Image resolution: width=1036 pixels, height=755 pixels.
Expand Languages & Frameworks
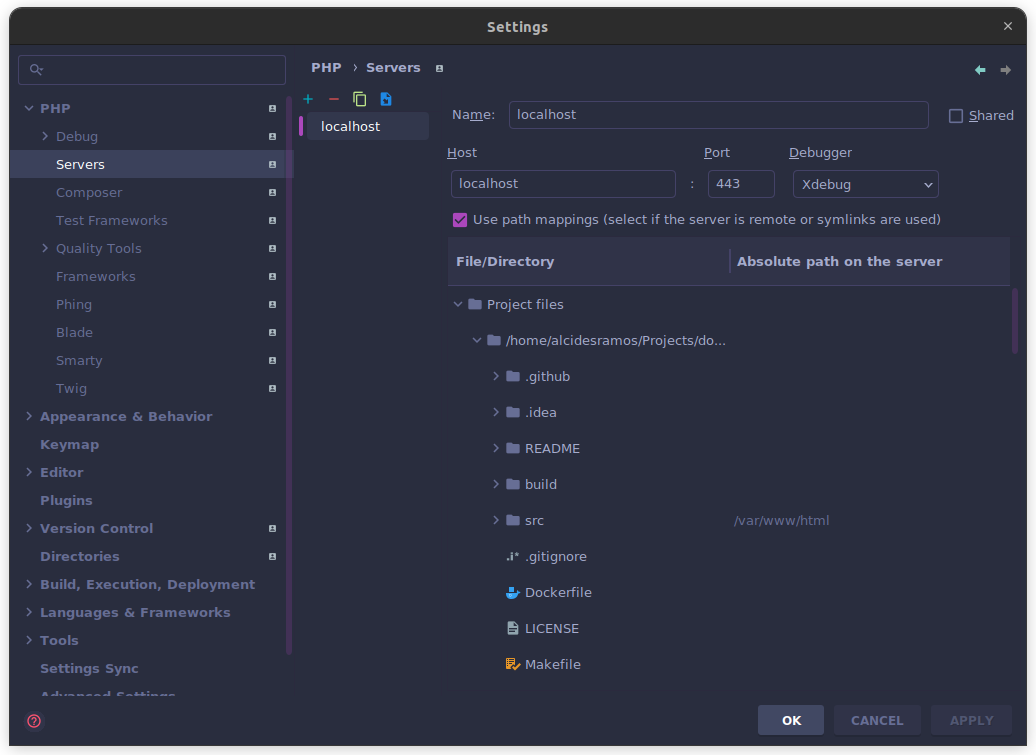click(29, 612)
